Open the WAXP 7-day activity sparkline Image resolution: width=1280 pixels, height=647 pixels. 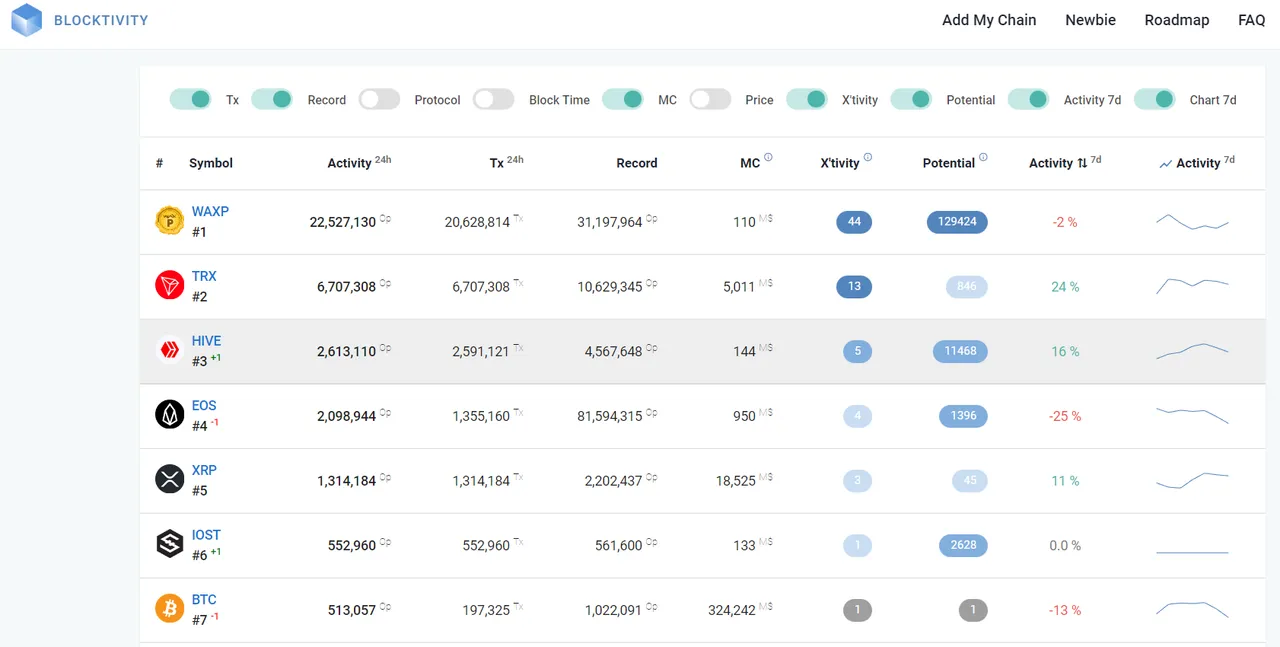(x=1192, y=222)
